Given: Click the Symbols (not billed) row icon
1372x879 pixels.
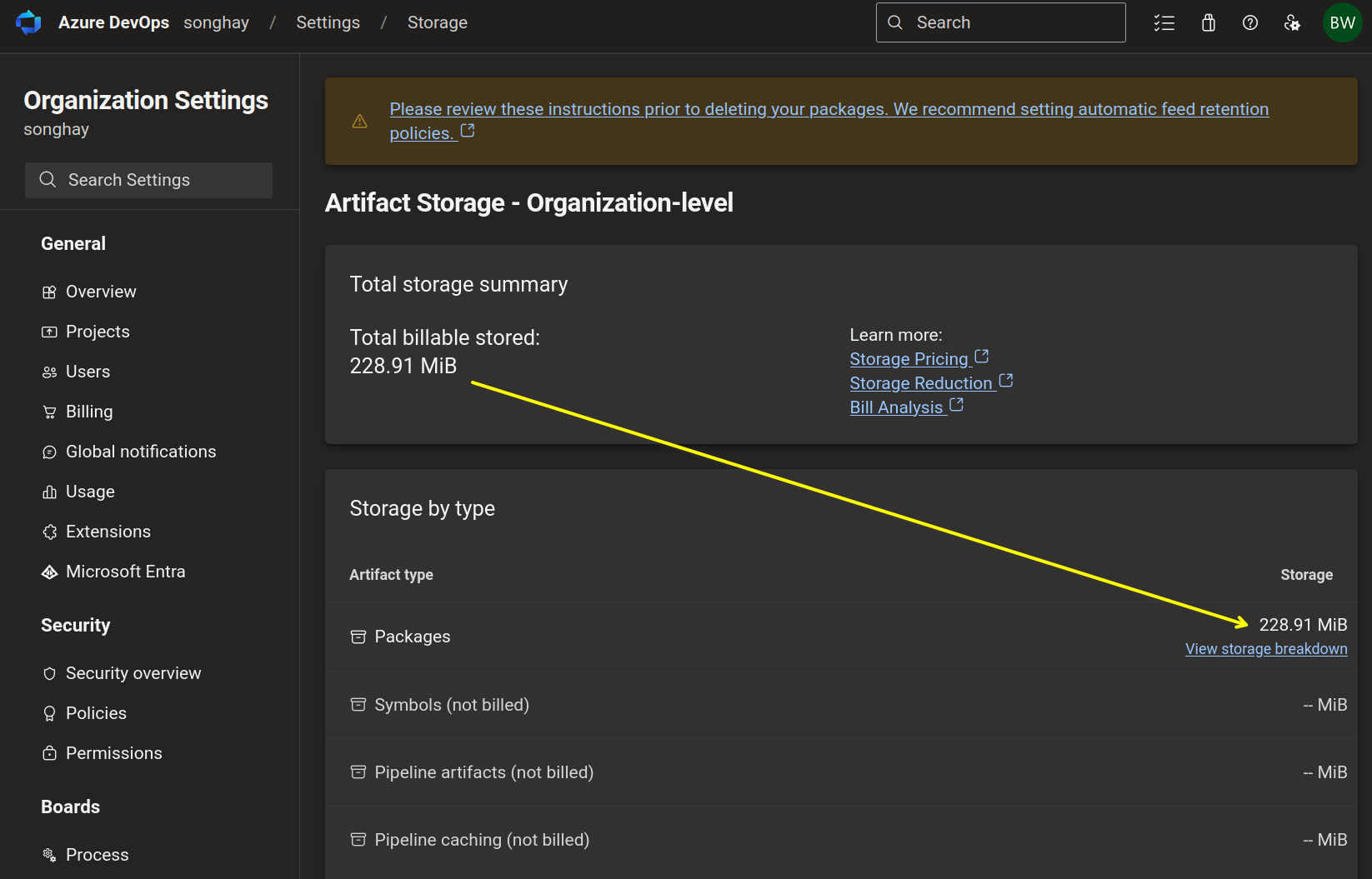Looking at the screenshot, I should pos(358,705).
